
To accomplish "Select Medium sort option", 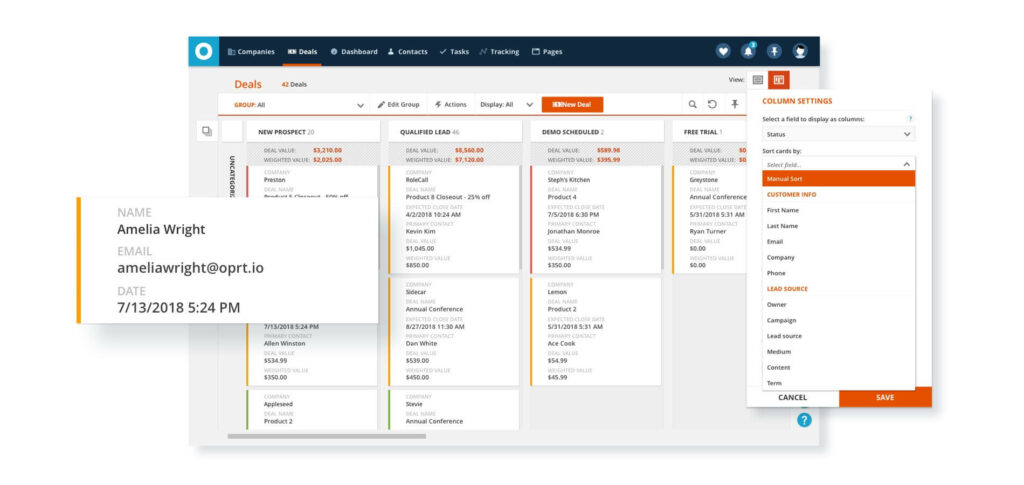I will click(839, 351).
